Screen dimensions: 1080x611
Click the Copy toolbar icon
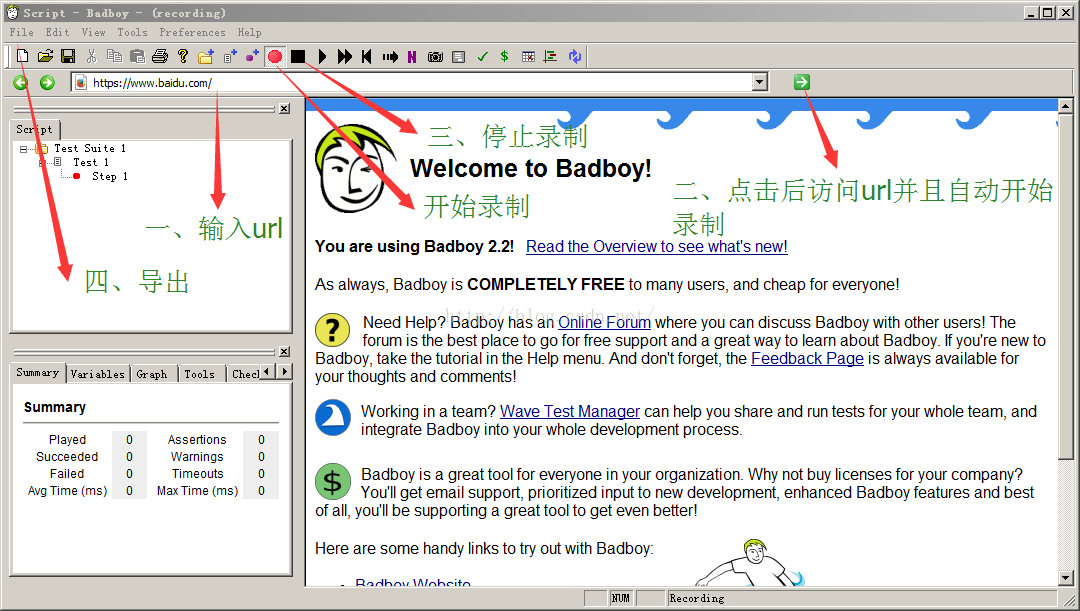pos(114,56)
